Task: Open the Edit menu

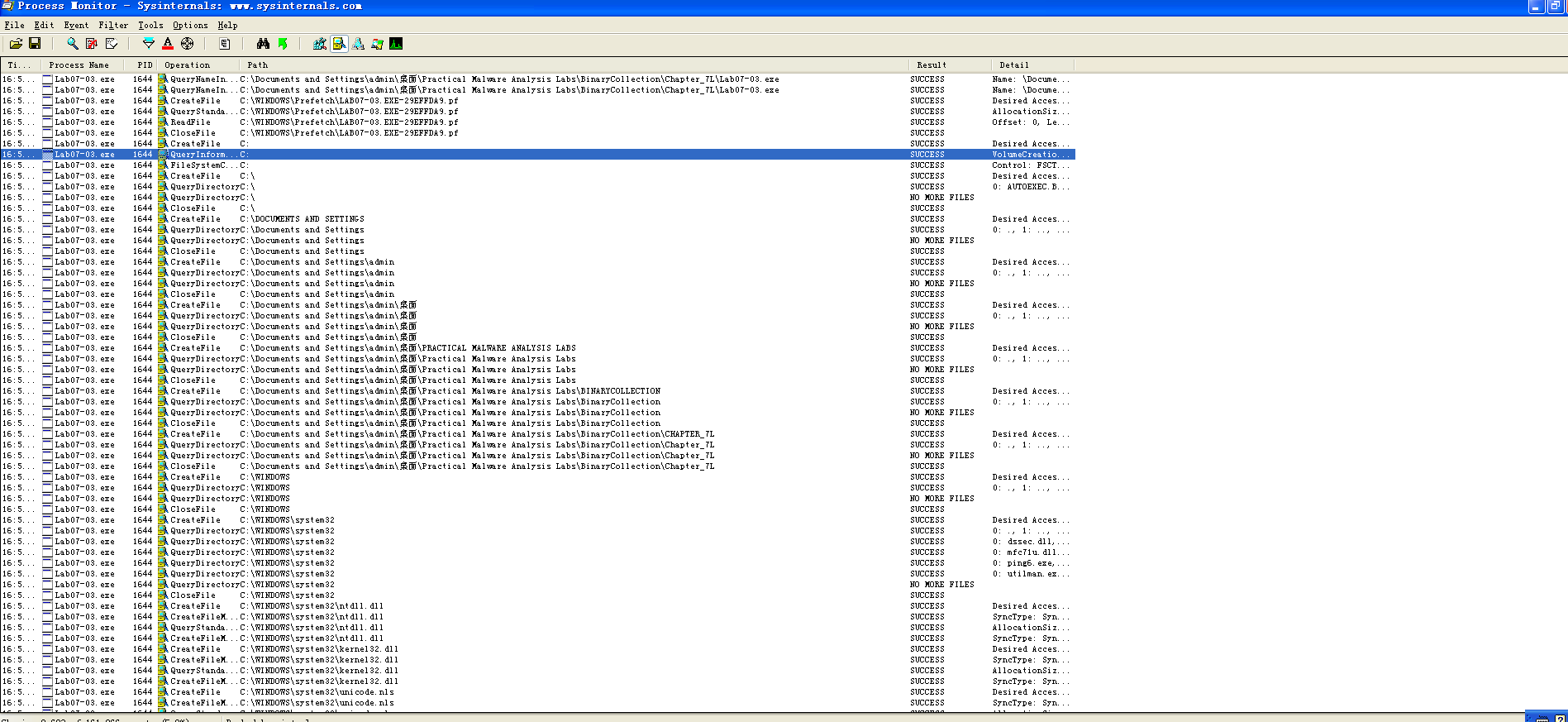Action: [x=44, y=26]
